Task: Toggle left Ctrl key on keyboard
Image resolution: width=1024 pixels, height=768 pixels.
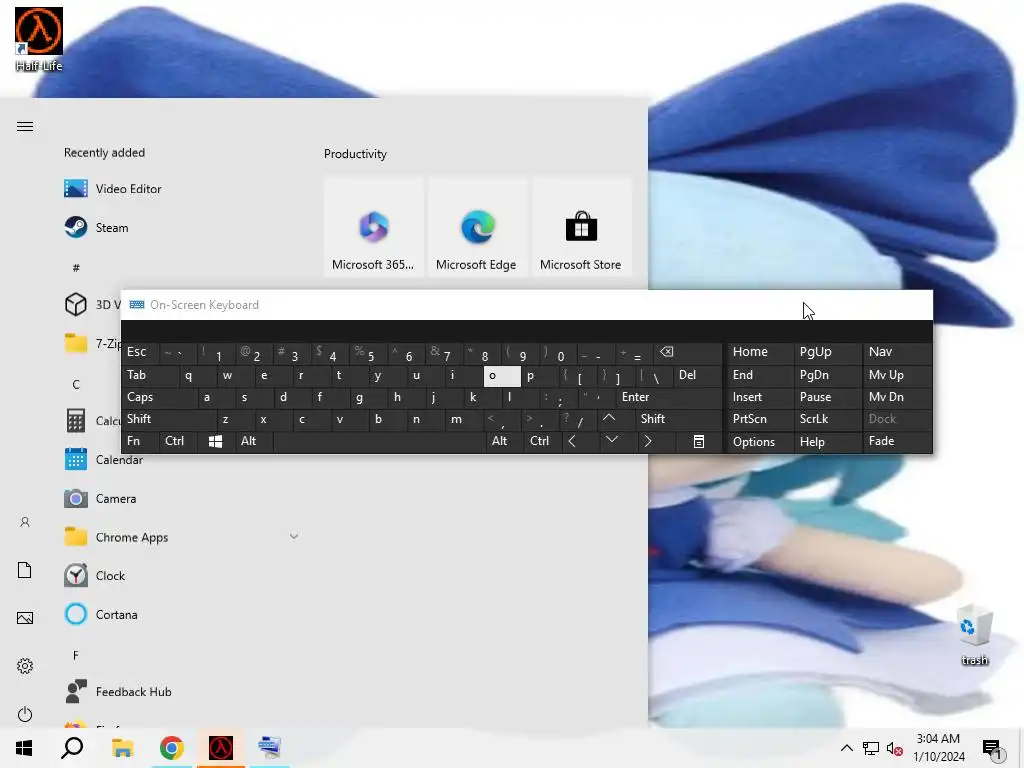Action: click(178, 441)
